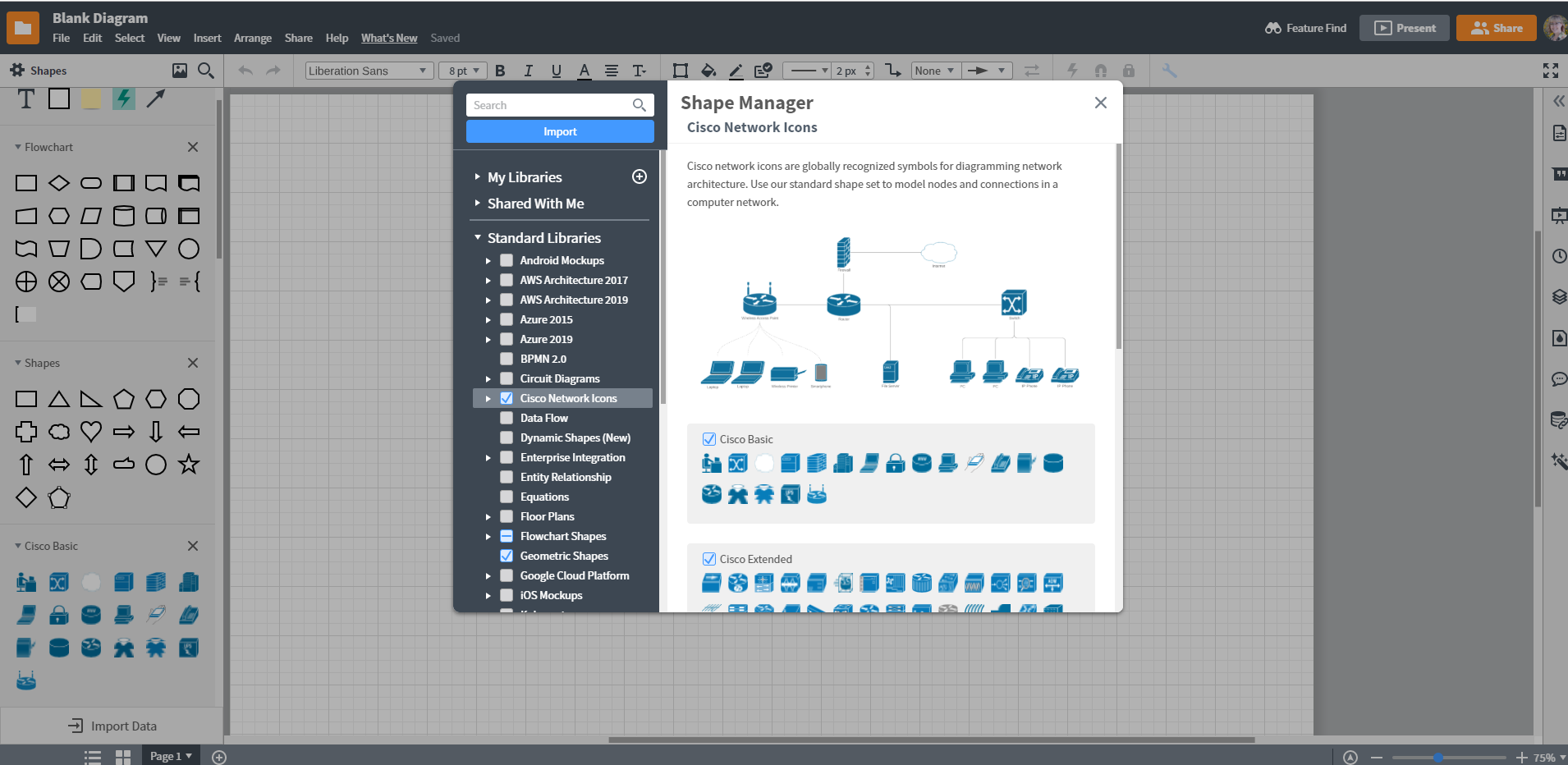
Task: Check the Android Mockups library checkbox
Action: (507, 260)
